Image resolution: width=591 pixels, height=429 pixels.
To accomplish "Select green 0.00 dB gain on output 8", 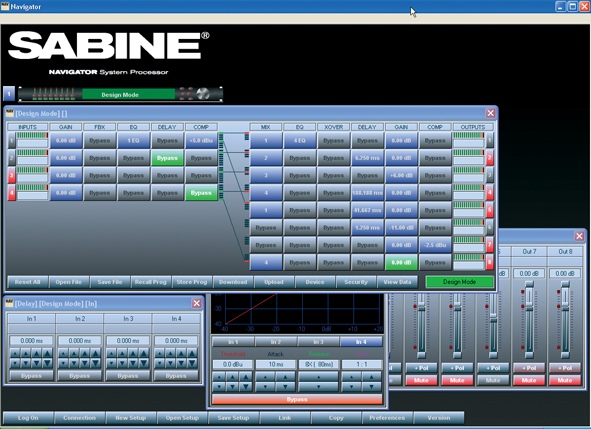I will pos(401,262).
